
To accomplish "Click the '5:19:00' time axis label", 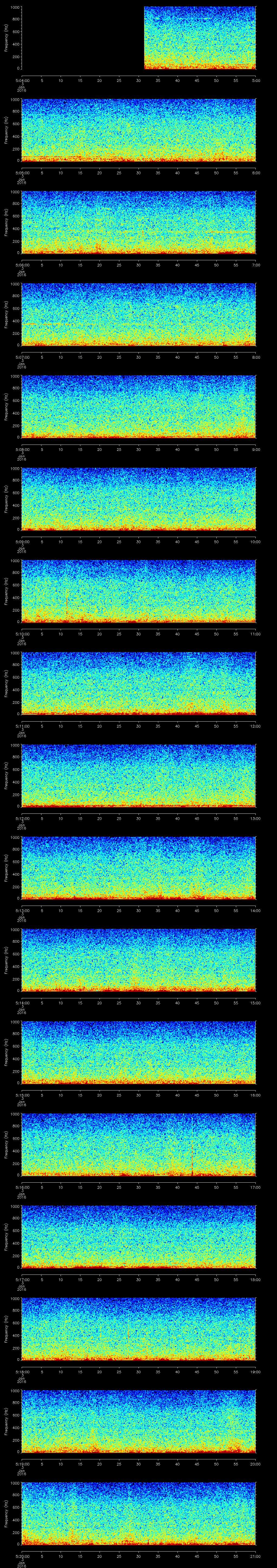I will (x=22, y=1465).
